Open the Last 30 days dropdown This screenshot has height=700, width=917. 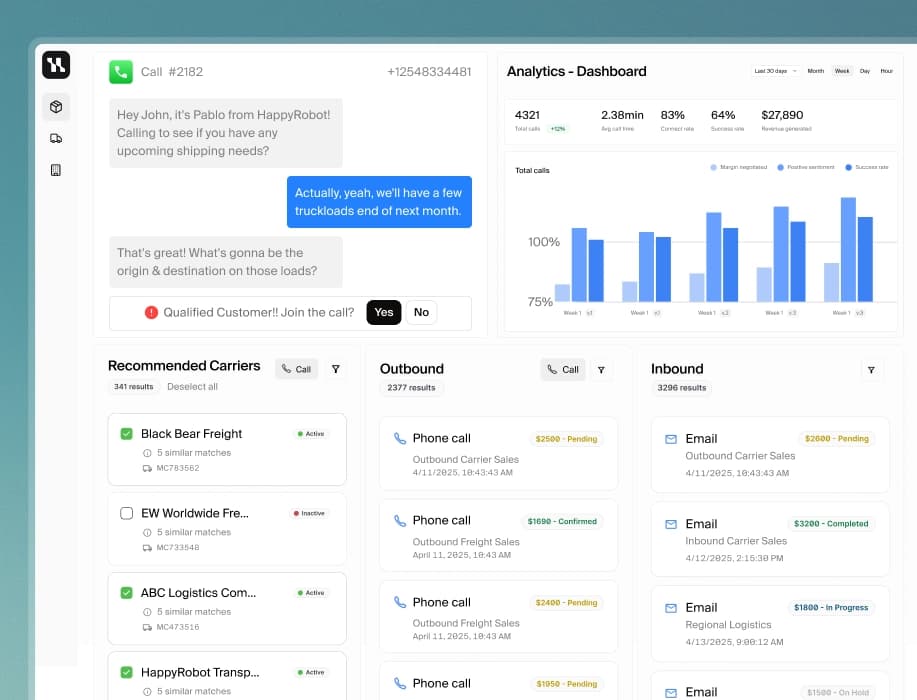tap(775, 71)
